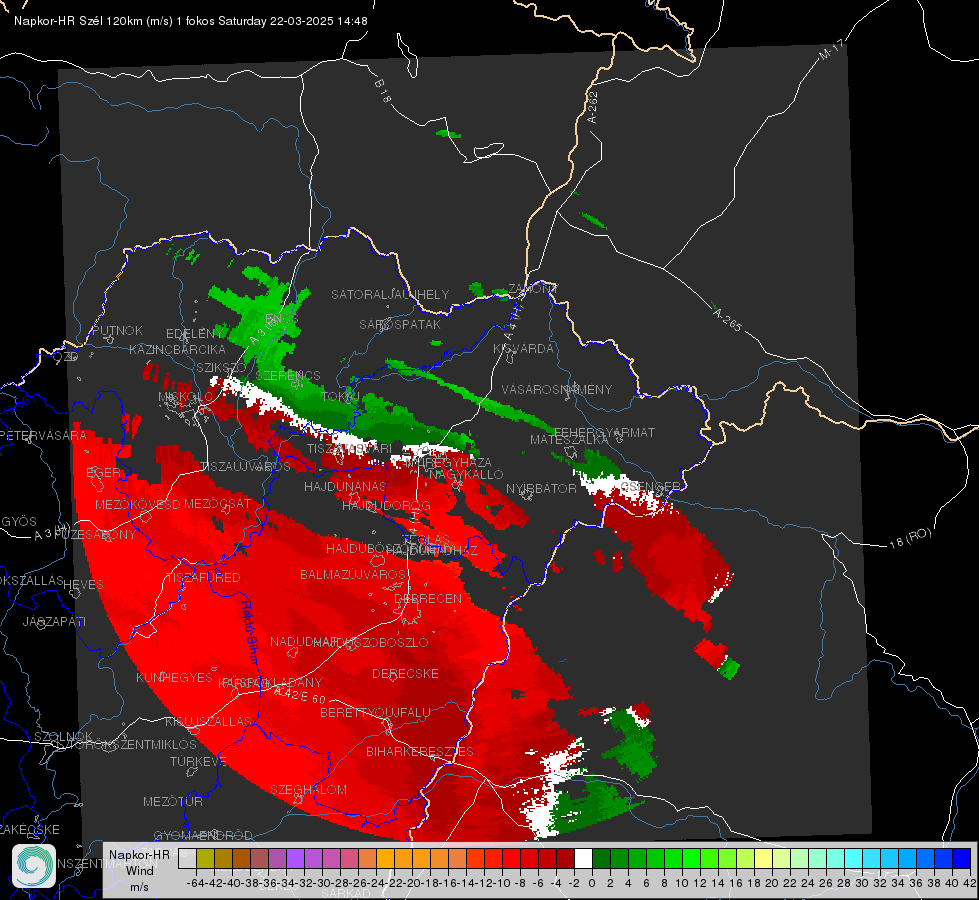Click the KISÚJSZÁLLÁS label
979x900 pixels.
tap(209, 721)
